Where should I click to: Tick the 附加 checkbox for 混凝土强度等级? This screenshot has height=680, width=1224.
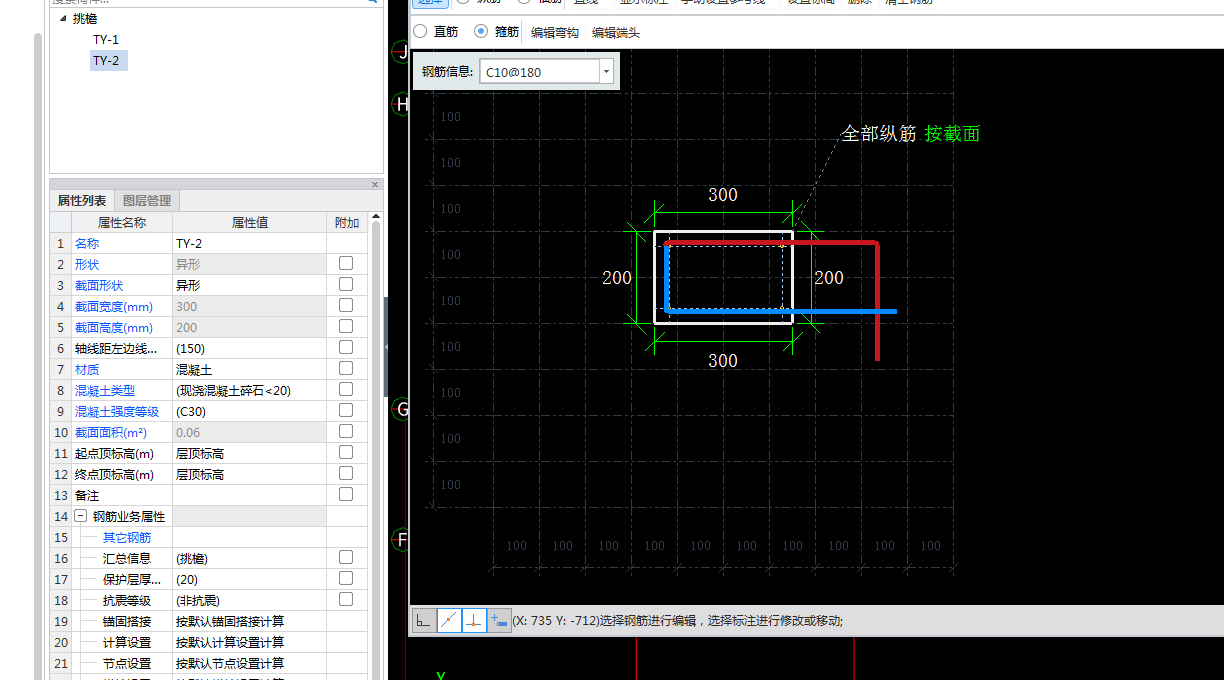[346, 410]
